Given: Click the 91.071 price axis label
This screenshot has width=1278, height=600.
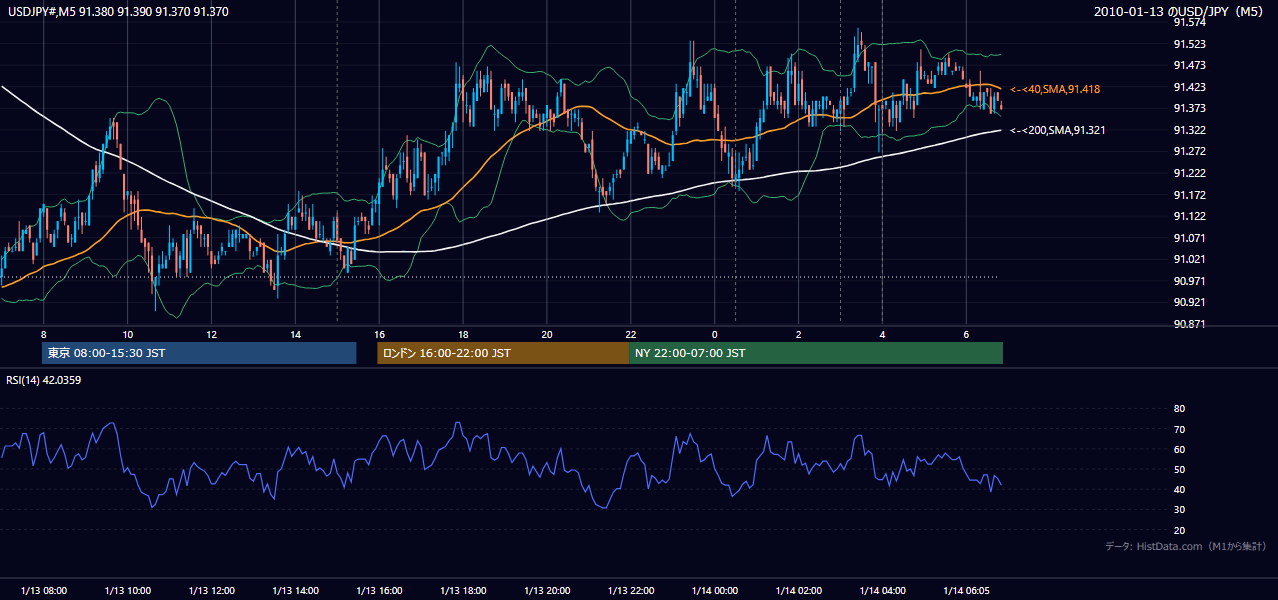Looking at the screenshot, I should coord(1189,238).
